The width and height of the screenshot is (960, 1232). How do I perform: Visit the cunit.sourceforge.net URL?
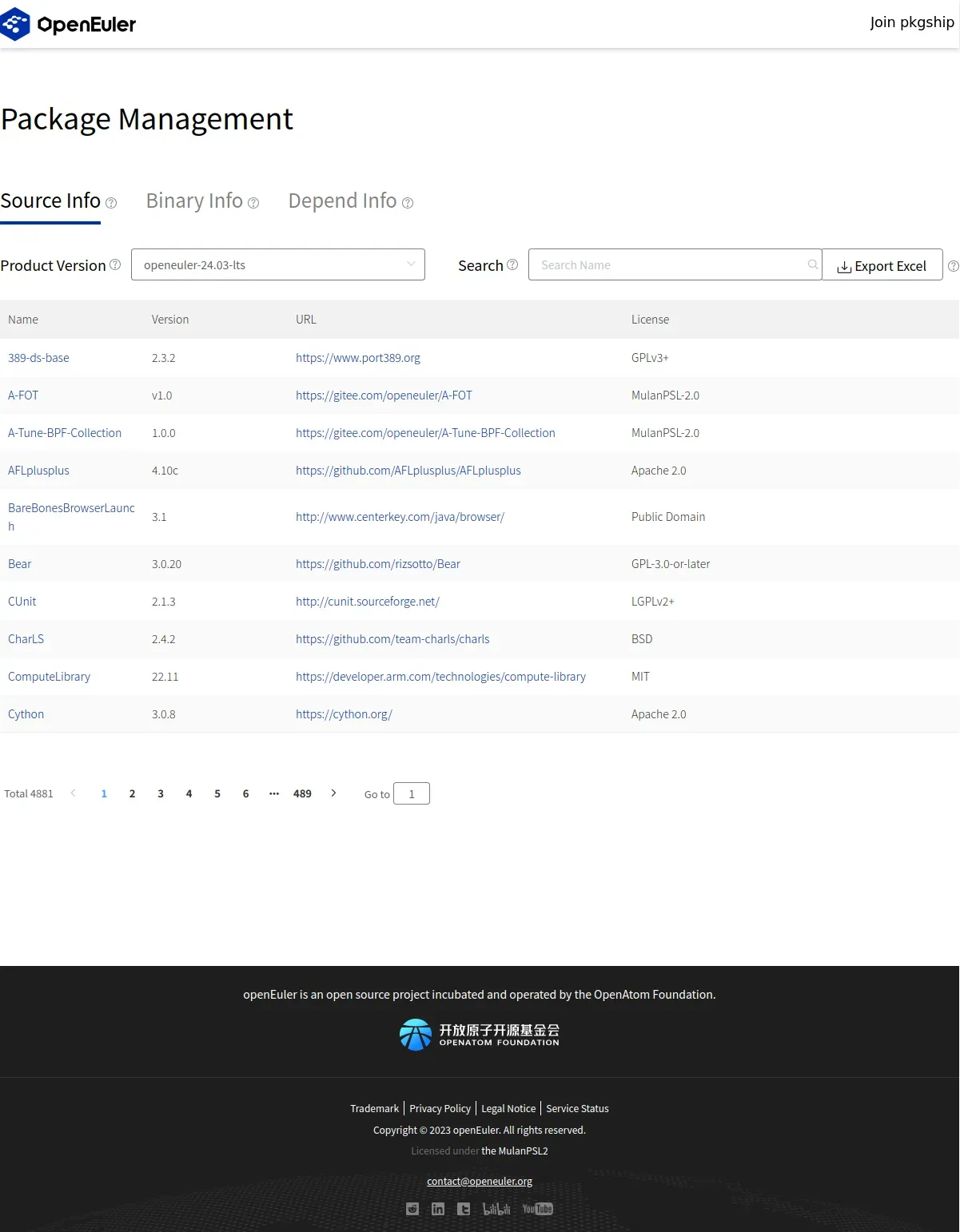point(368,602)
